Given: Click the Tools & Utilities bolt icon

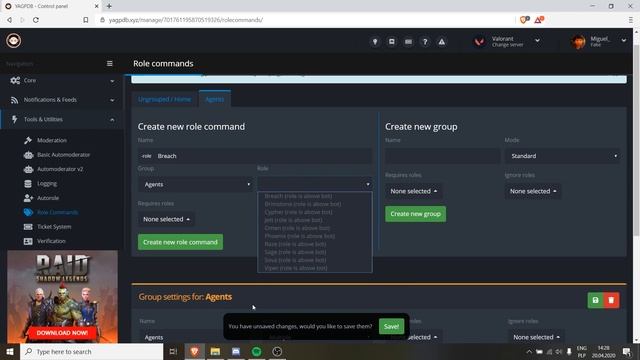Looking at the screenshot, I should point(15,119).
